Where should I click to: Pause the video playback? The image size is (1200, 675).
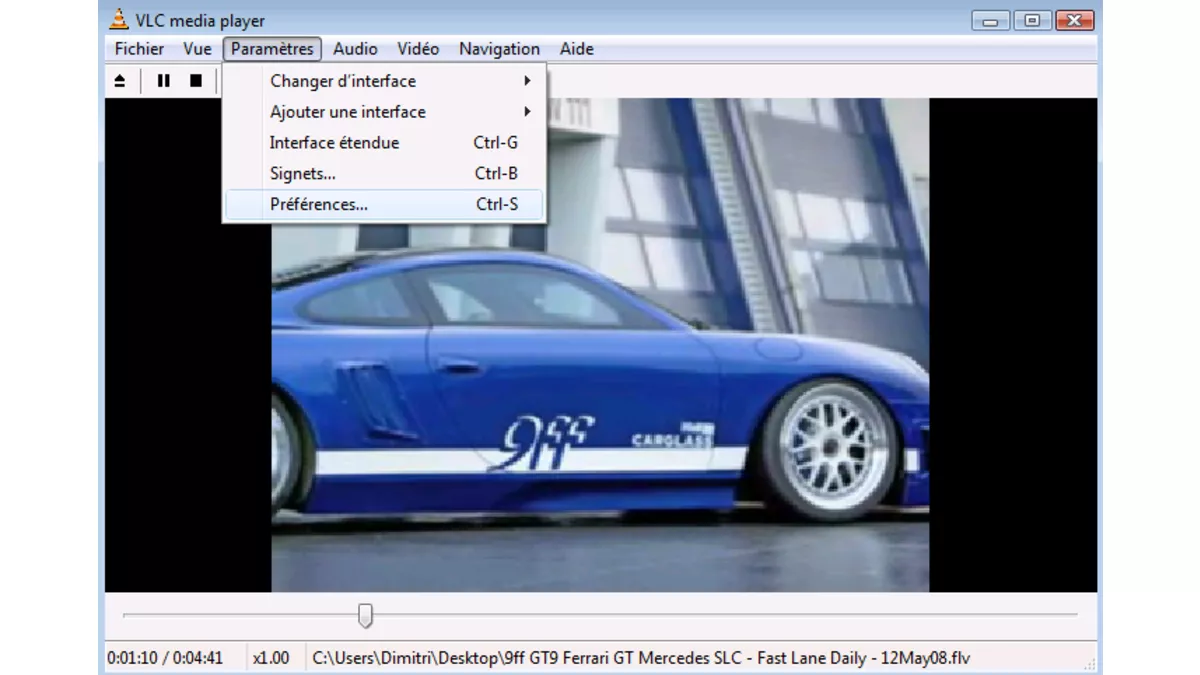(x=164, y=81)
